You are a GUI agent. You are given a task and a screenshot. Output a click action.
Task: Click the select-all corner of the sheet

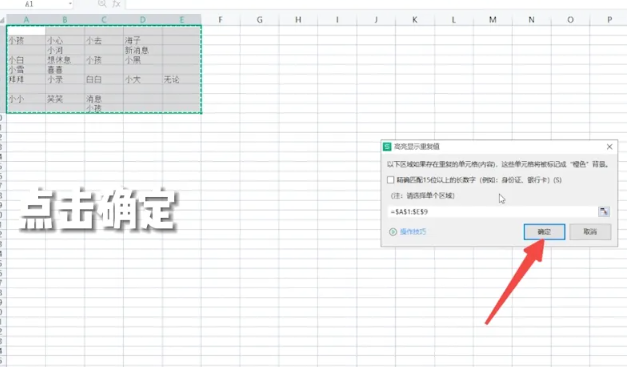(2, 20)
